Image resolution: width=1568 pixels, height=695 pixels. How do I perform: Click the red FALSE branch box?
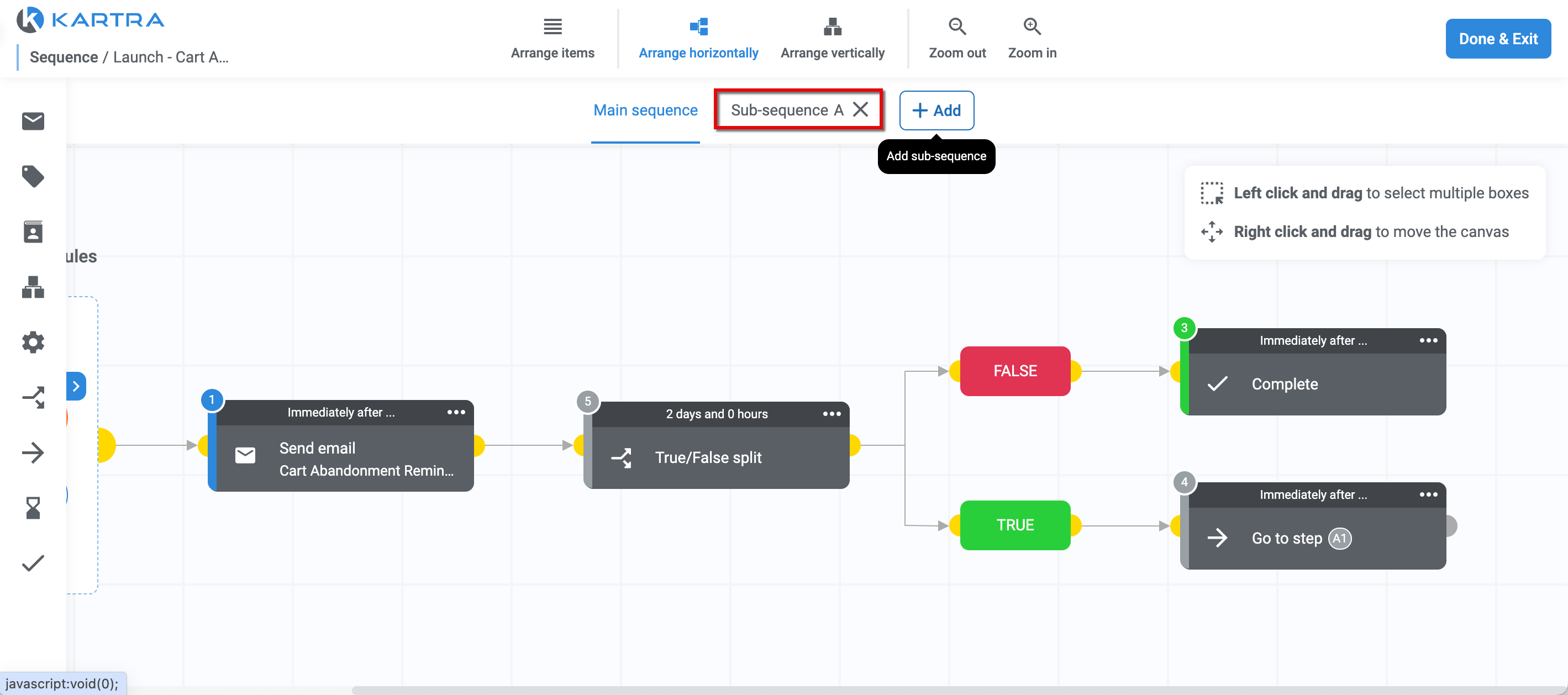(x=1015, y=371)
